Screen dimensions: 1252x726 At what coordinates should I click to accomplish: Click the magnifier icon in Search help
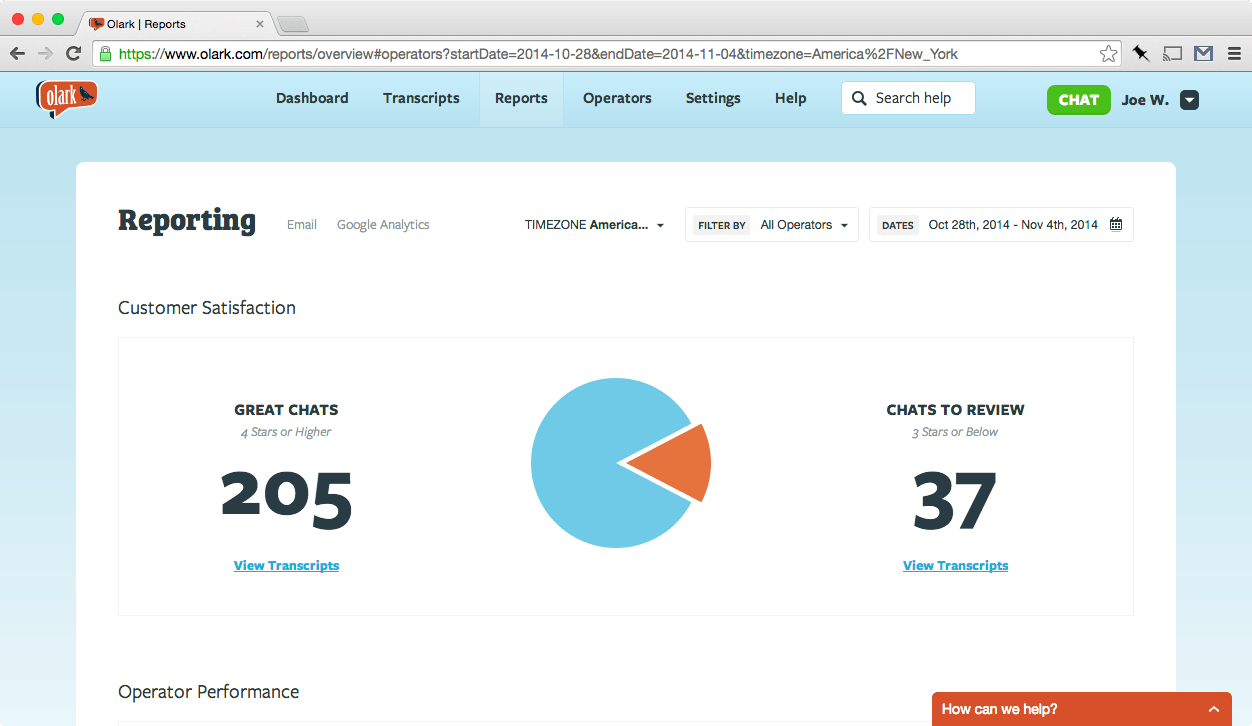(x=859, y=98)
